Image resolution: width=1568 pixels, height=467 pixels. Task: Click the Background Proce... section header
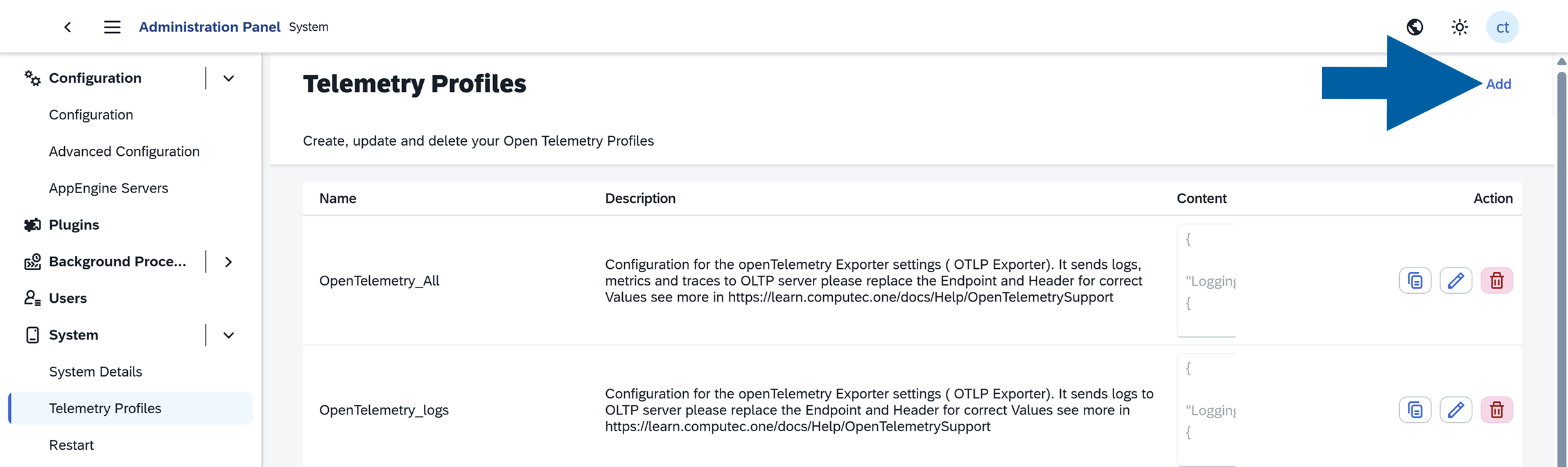coord(117,262)
